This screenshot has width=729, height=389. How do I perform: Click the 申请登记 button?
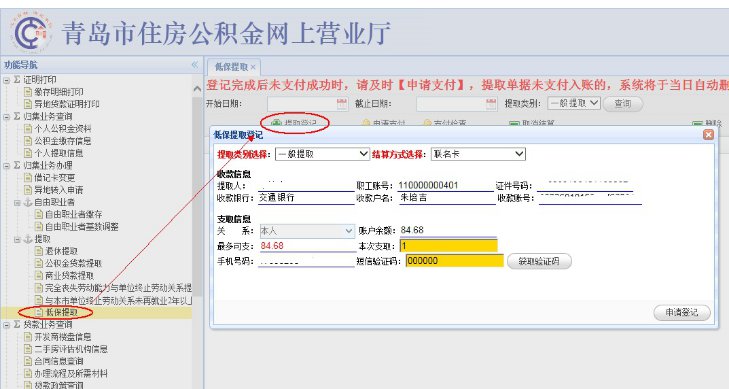coord(682,312)
